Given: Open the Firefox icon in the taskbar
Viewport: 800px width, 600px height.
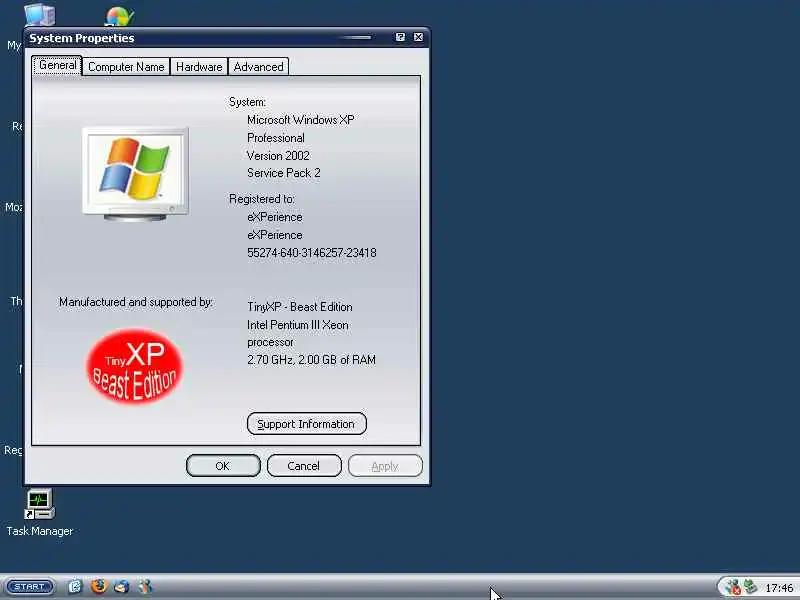Looking at the screenshot, I should pyautogui.click(x=99, y=586).
